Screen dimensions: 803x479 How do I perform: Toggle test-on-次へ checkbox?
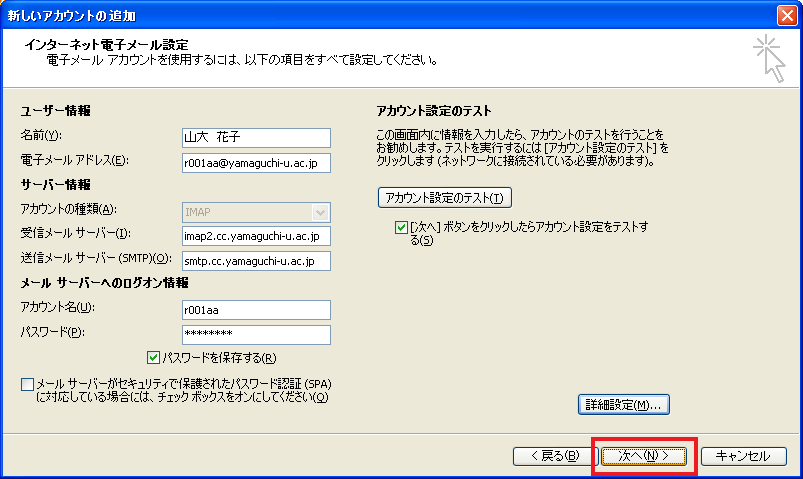pos(401,227)
